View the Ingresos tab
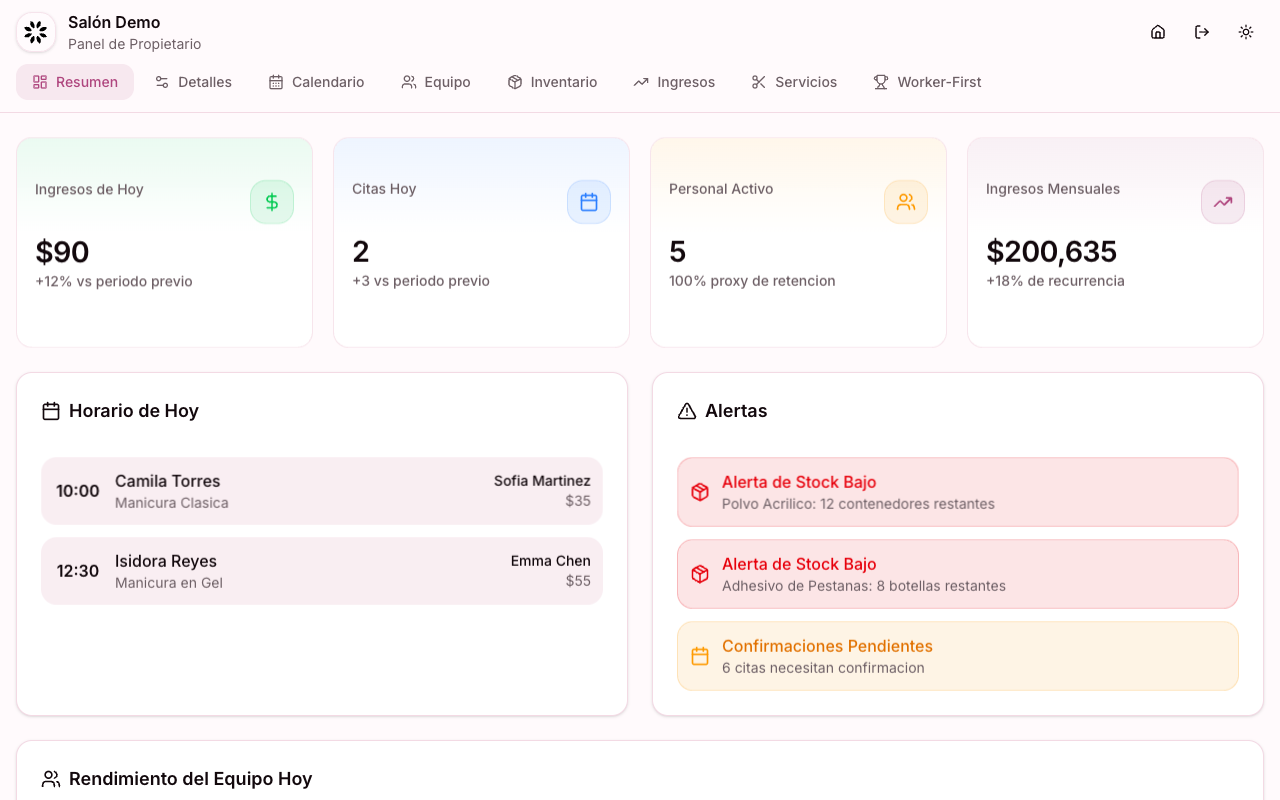The image size is (1280, 800). (x=674, y=82)
